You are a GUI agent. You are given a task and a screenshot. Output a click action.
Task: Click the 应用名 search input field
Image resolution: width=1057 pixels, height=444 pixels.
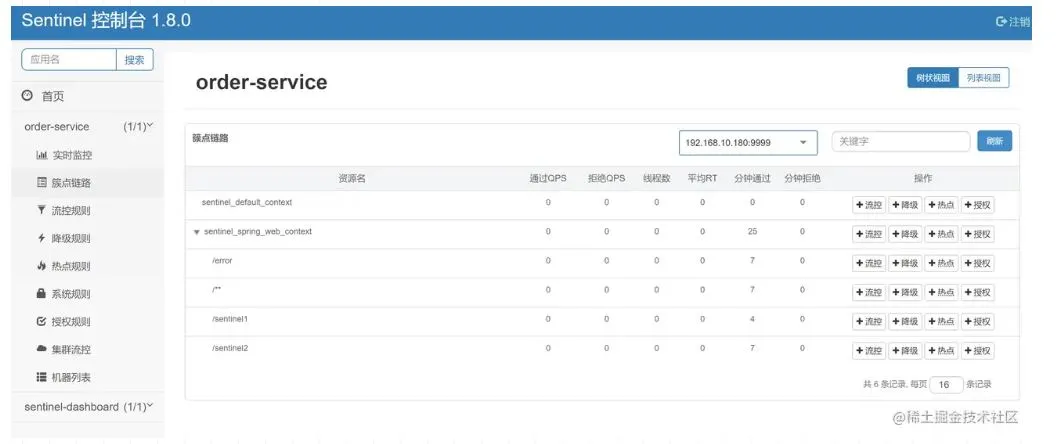coord(69,59)
